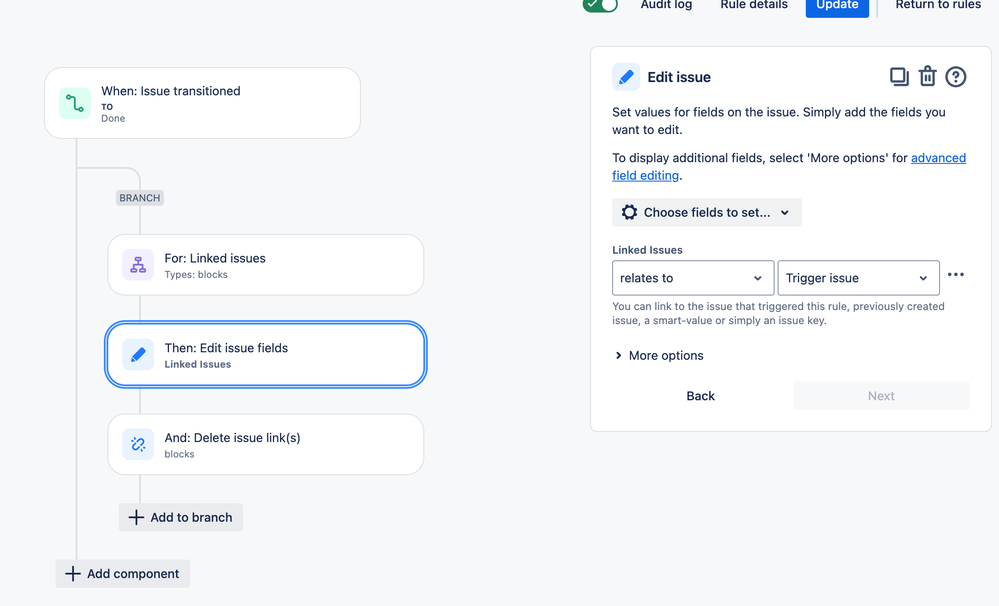The height and width of the screenshot is (606, 999).
Task: Delete the Edit issue action with trash icon
Action: [927, 76]
